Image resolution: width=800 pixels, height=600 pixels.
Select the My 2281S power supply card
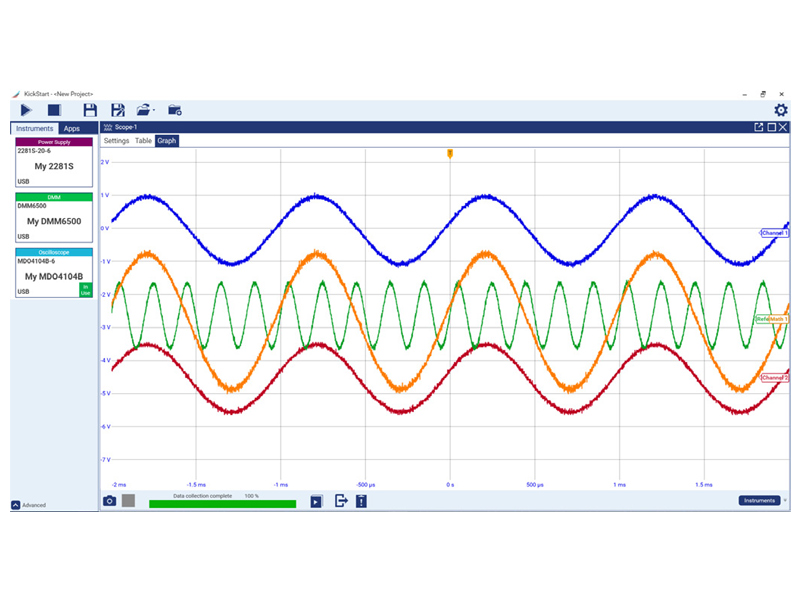coord(54,166)
